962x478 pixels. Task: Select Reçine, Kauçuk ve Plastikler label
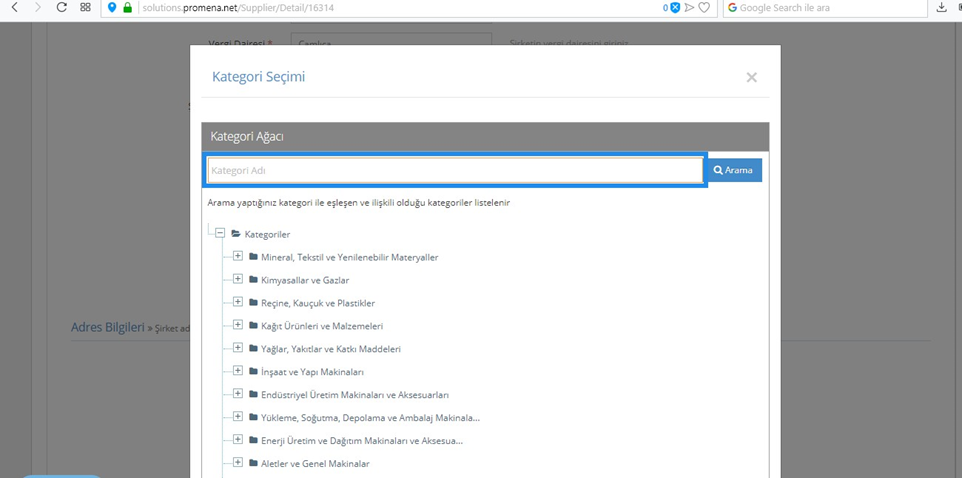[x=318, y=303]
